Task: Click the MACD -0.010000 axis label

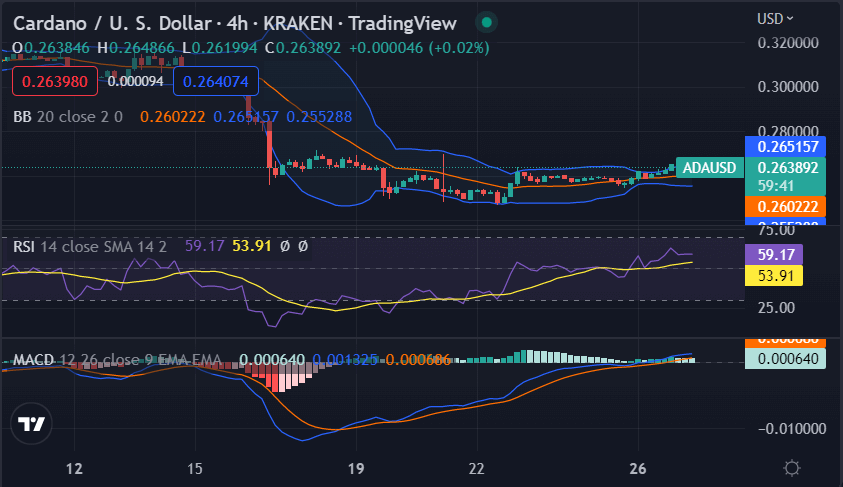Action: (791, 428)
